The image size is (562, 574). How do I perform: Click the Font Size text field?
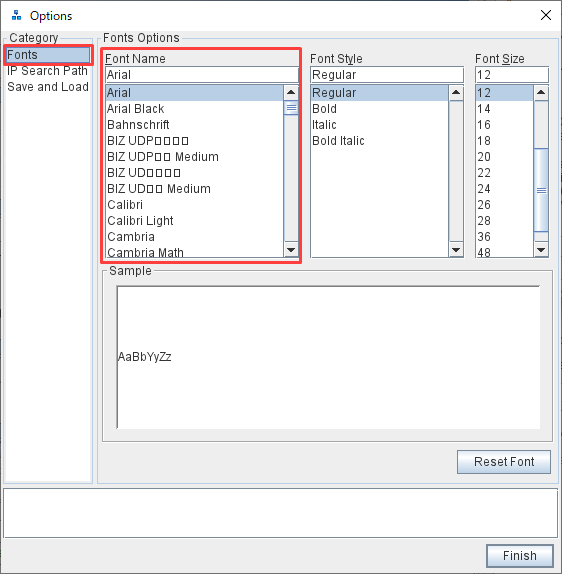pos(512,75)
